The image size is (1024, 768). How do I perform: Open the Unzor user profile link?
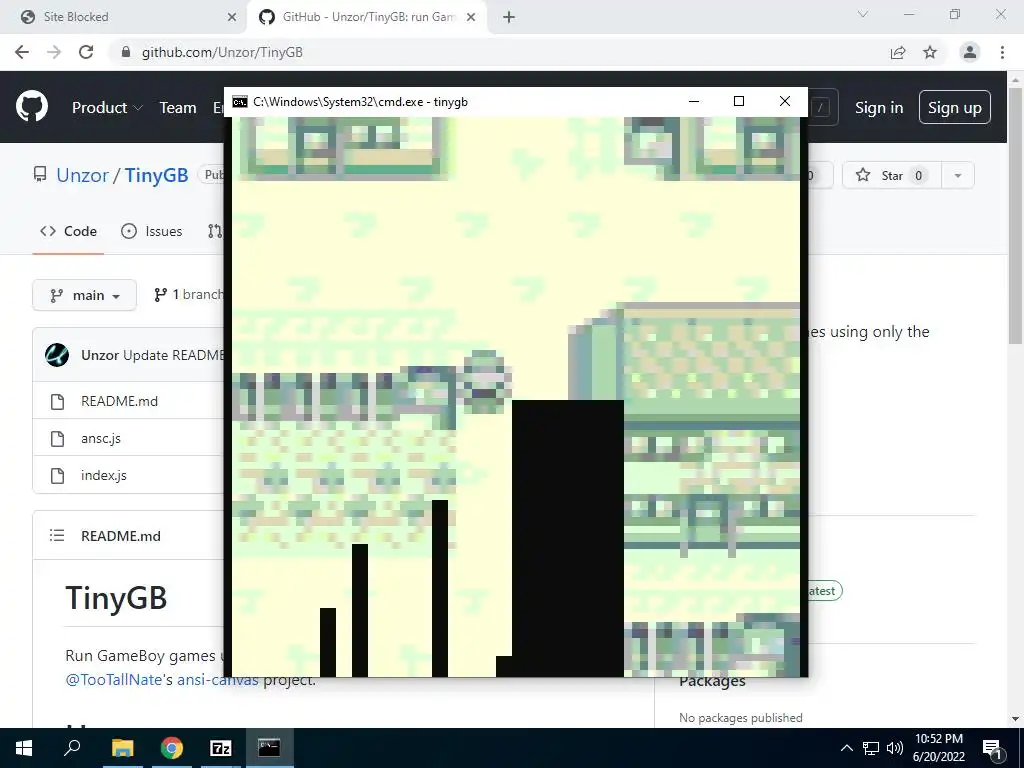pos(82,175)
